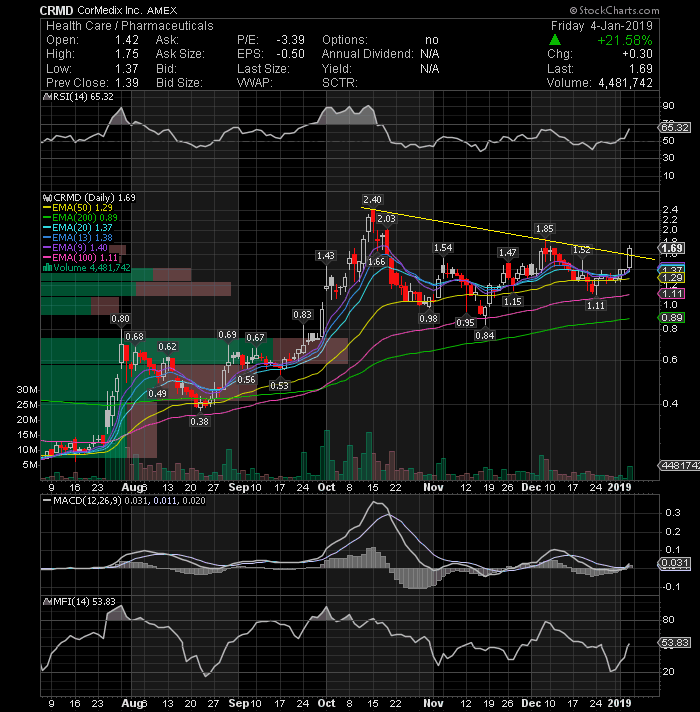Click the SCTR label
Screen dimensions: 700x712
point(340,83)
